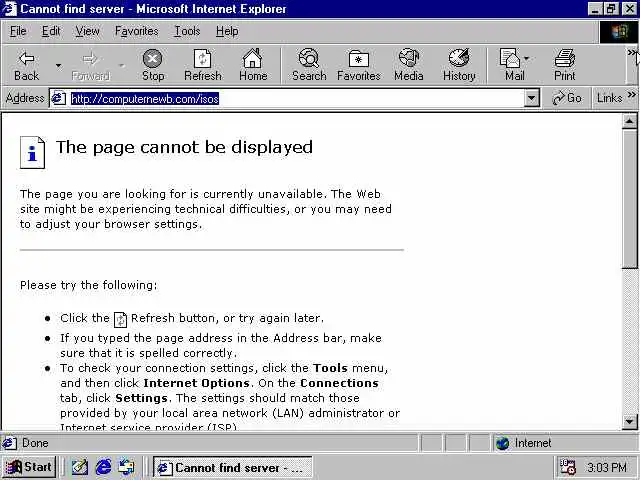Open the Back button history dropdown arrow
Viewport: 640px width, 480px height.
point(58,65)
